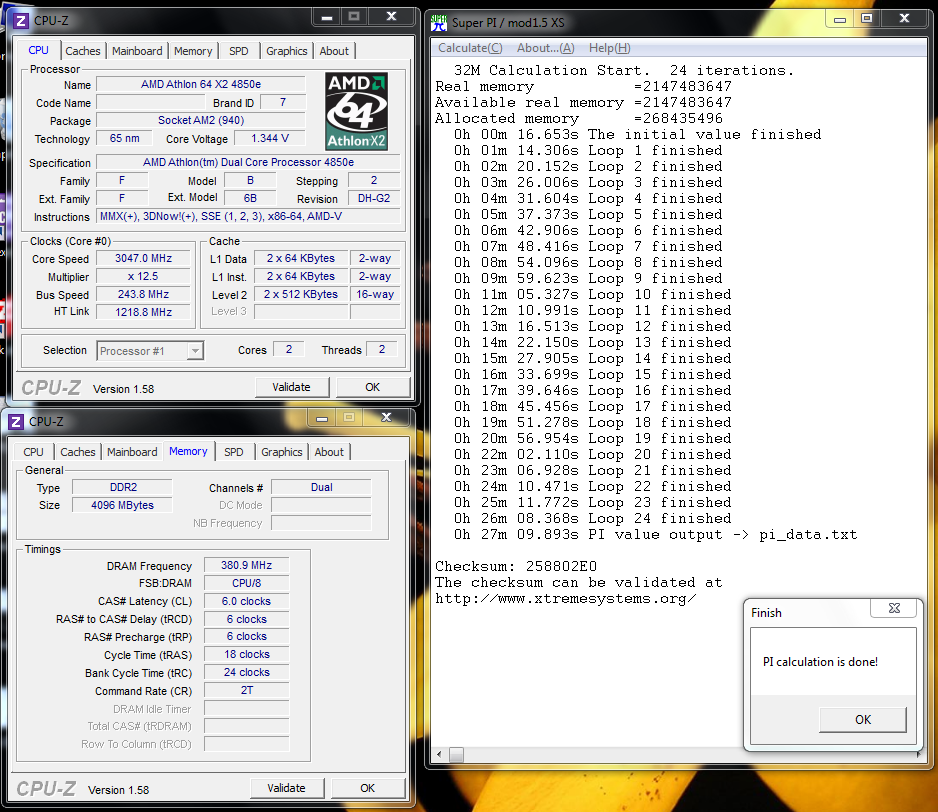938x812 pixels.
Task: Click the Cycle Time value 18 clocks
Action: click(246, 655)
